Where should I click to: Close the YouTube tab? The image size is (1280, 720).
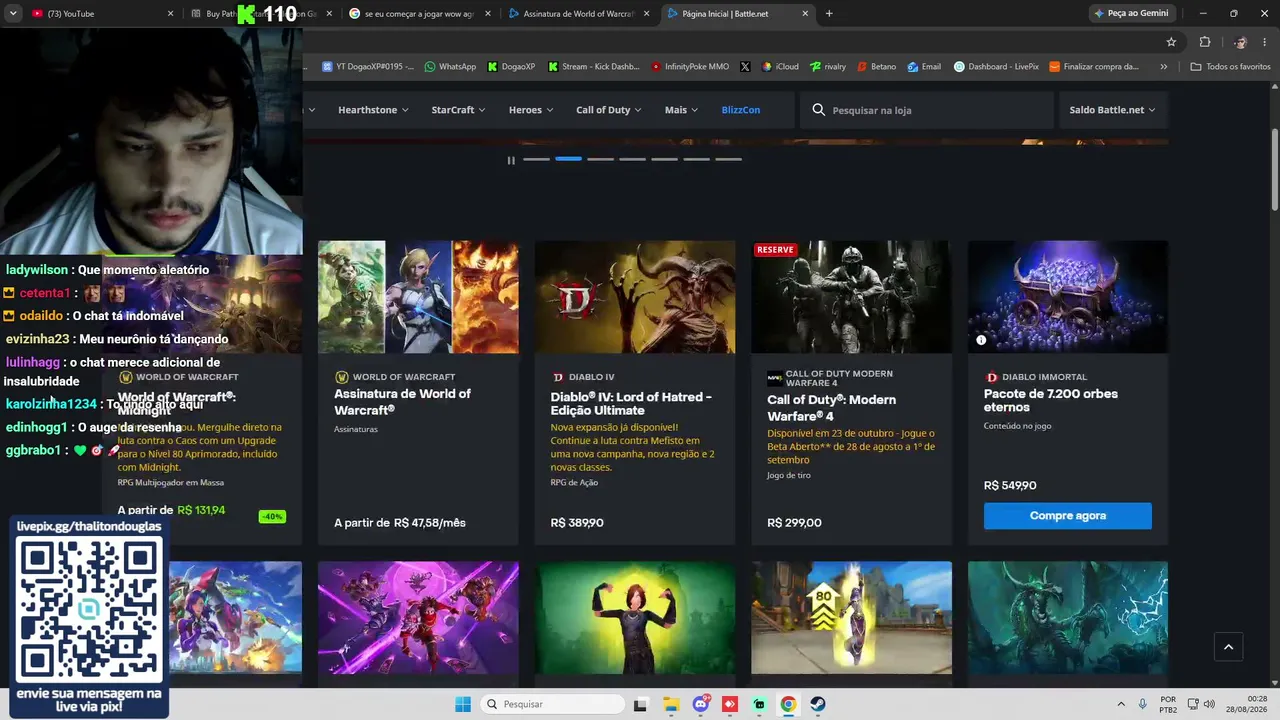(170, 14)
